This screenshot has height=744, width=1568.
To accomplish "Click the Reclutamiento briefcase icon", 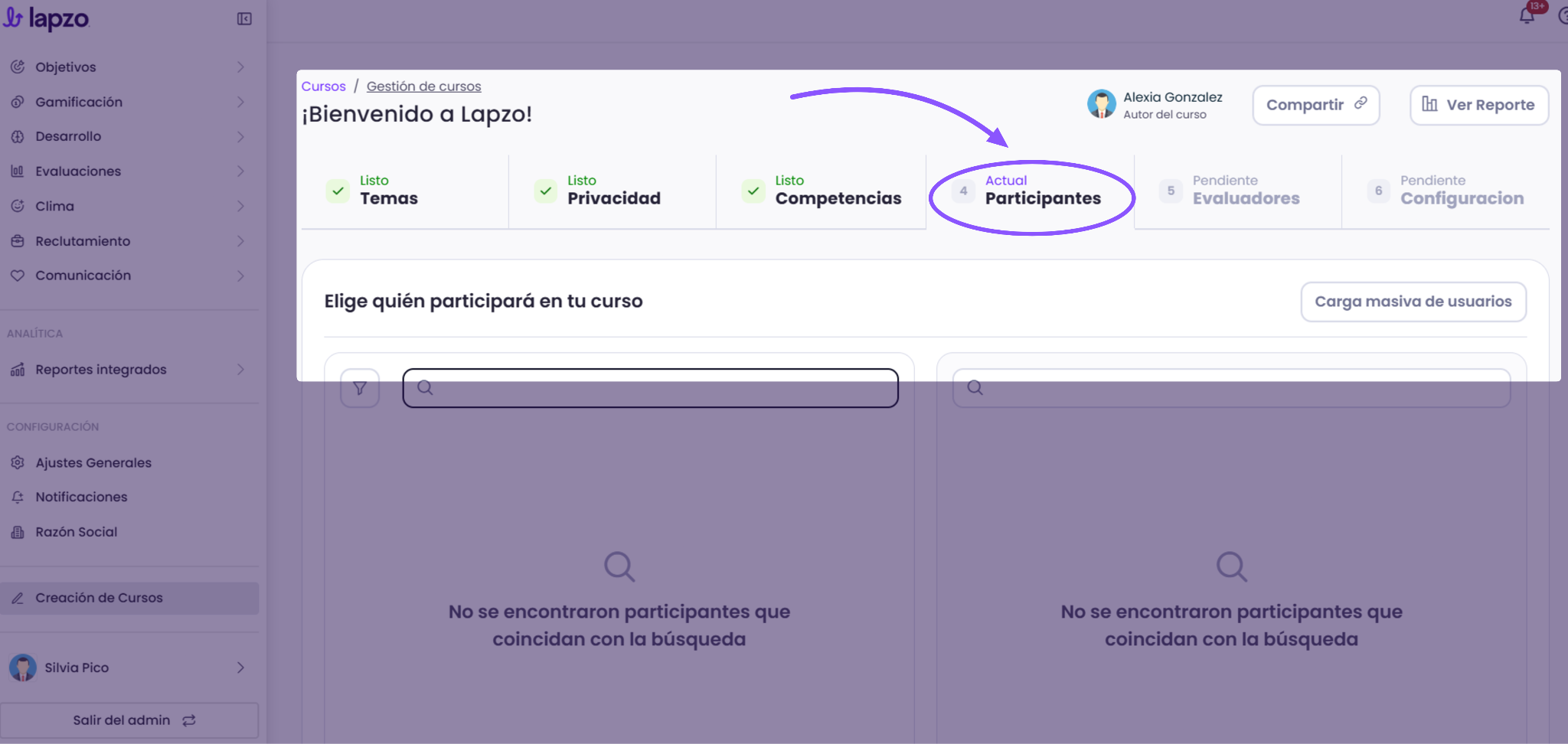I will (x=18, y=241).
